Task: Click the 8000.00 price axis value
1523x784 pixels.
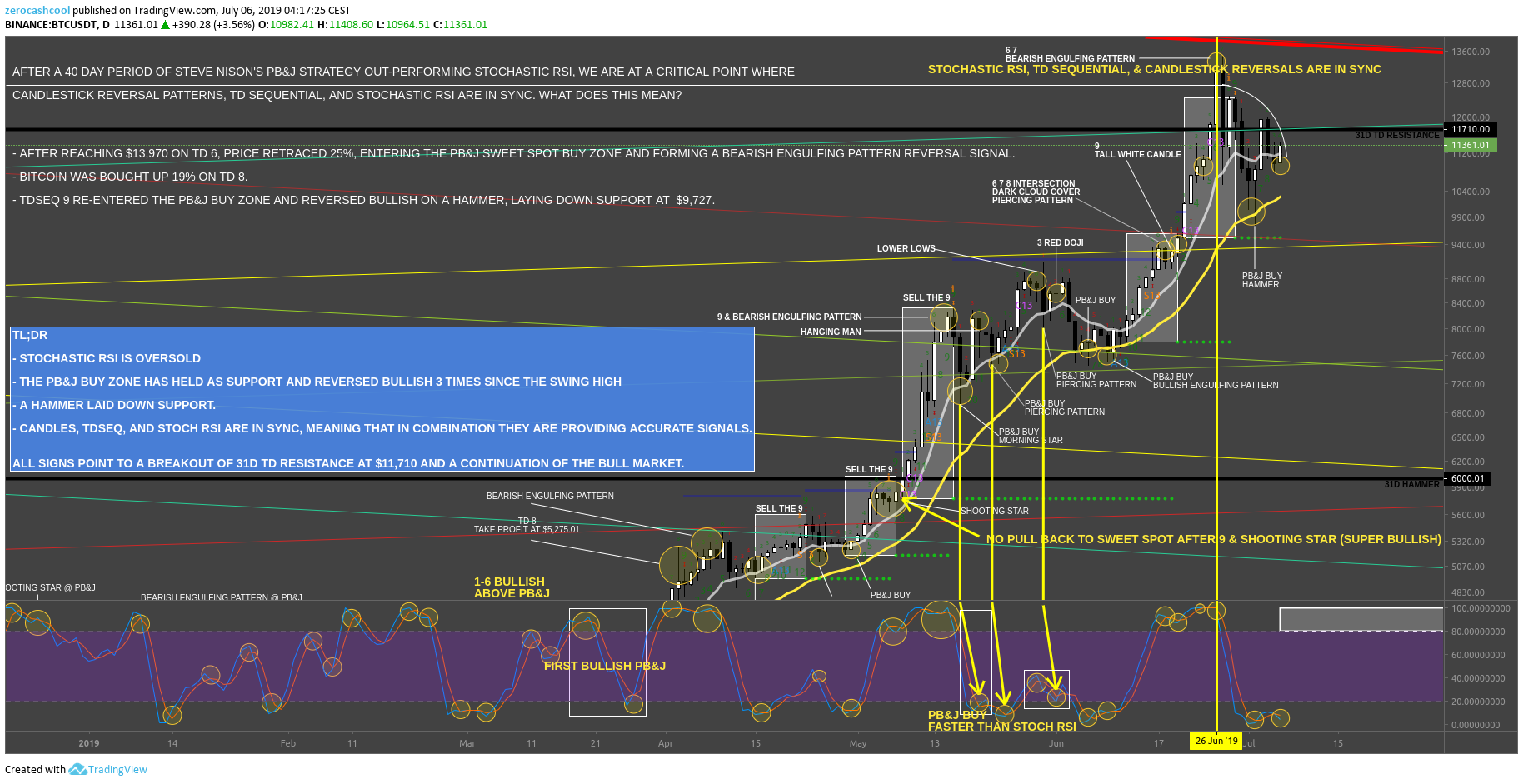Action: click(x=1468, y=329)
